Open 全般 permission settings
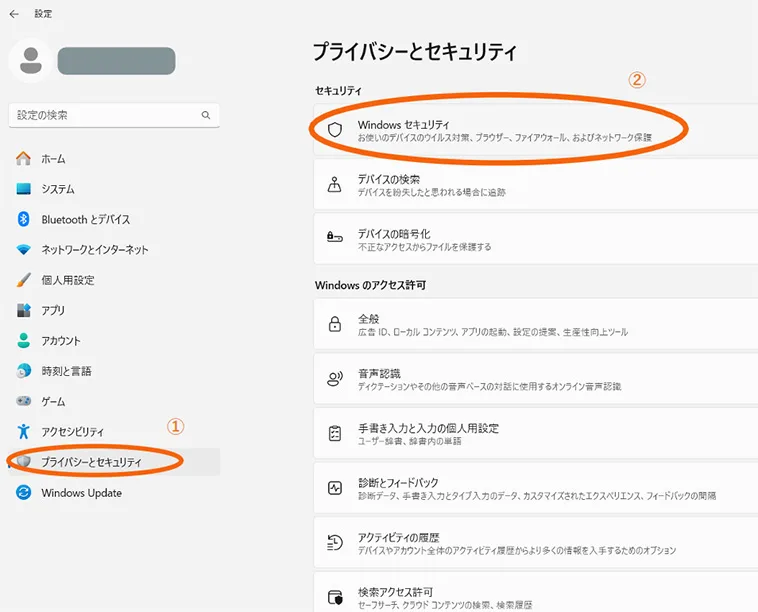The height and width of the screenshot is (612, 758). pos(536,324)
